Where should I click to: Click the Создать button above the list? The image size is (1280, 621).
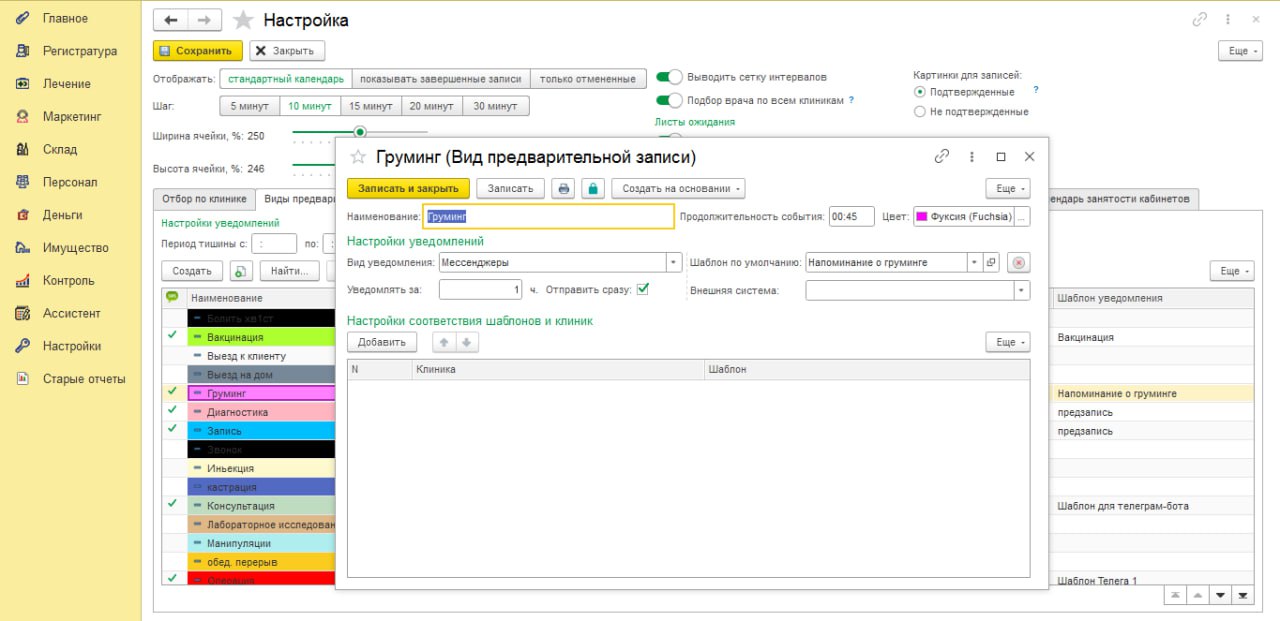192,271
